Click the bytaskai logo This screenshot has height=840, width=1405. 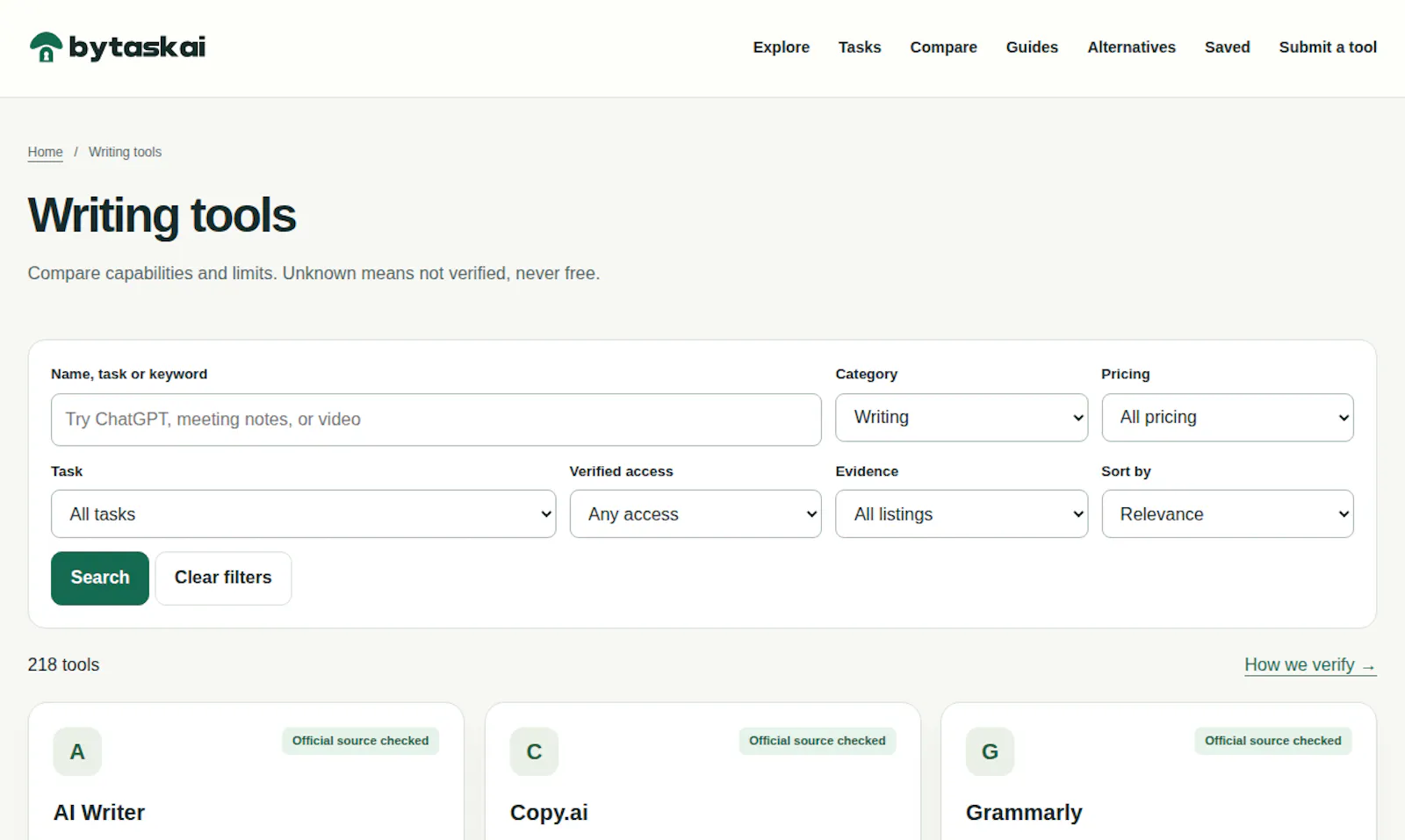click(118, 47)
